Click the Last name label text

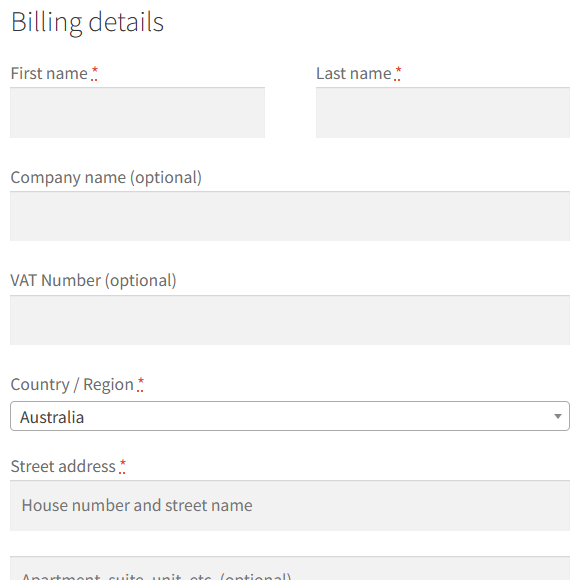[354, 73]
